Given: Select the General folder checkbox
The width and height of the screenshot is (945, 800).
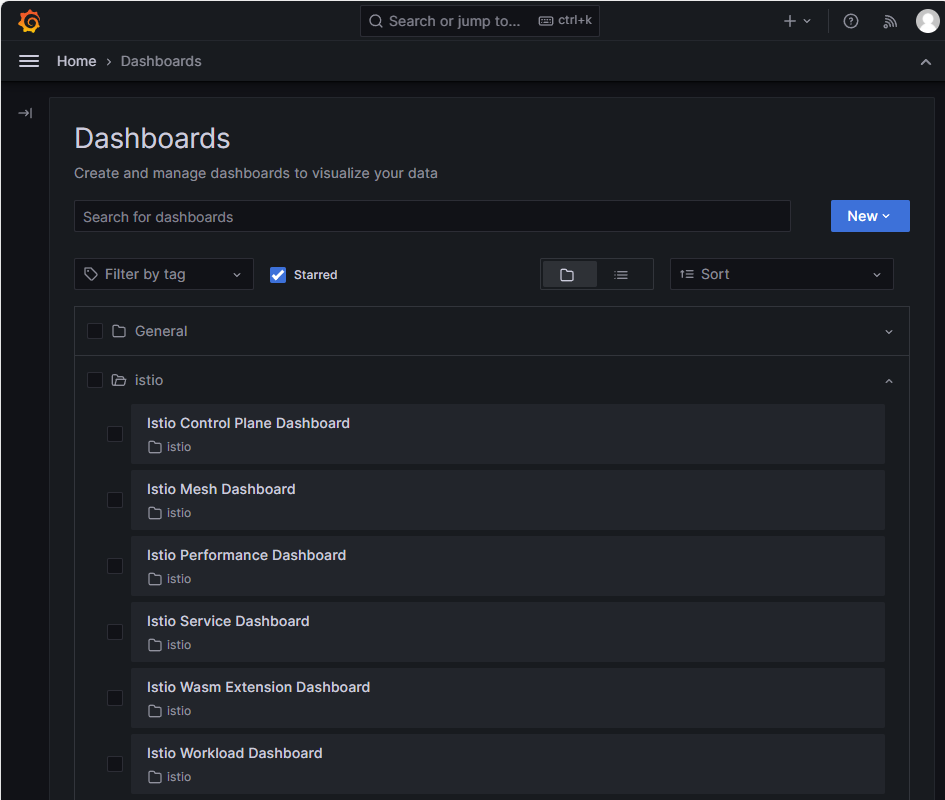Looking at the screenshot, I should (x=95, y=331).
